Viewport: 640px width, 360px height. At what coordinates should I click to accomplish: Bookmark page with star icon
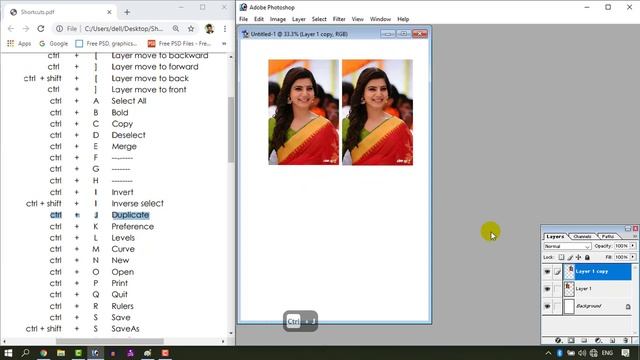tap(191, 29)
